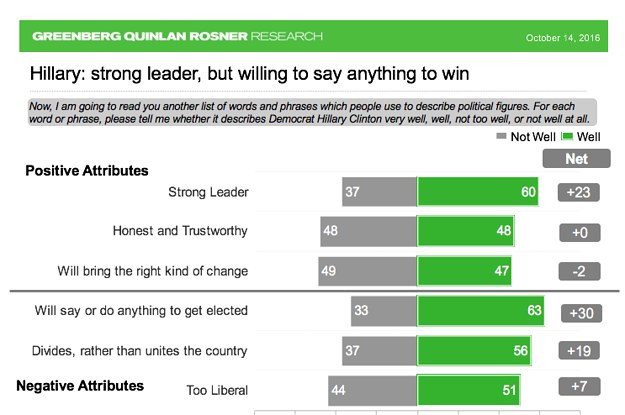Click the slide title about Hillary
The height and width of the screenshot is (415, 625).
click(250, 75)
